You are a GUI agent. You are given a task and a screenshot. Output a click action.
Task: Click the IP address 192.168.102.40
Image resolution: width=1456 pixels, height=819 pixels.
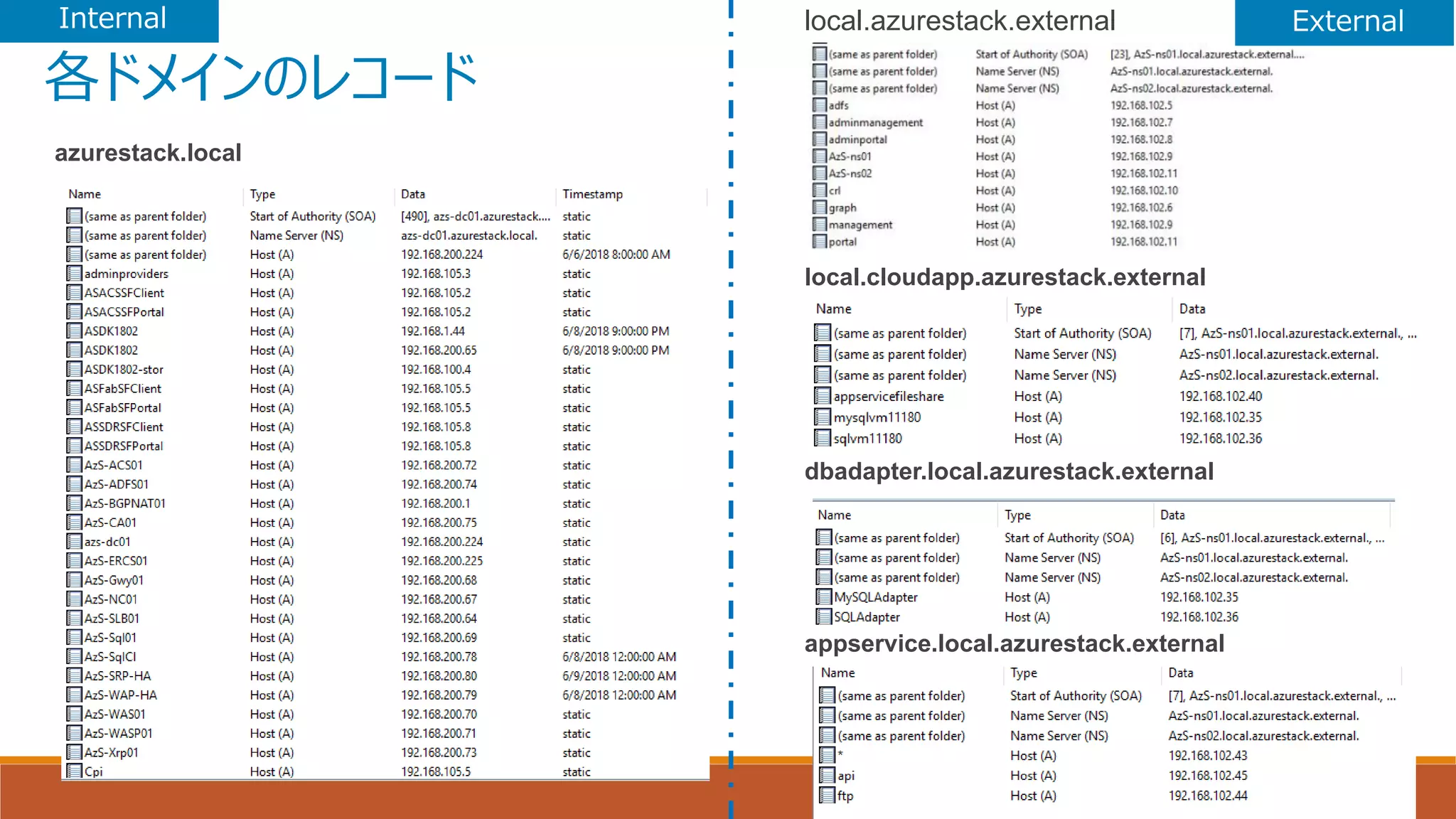[x=1220, y=396]
